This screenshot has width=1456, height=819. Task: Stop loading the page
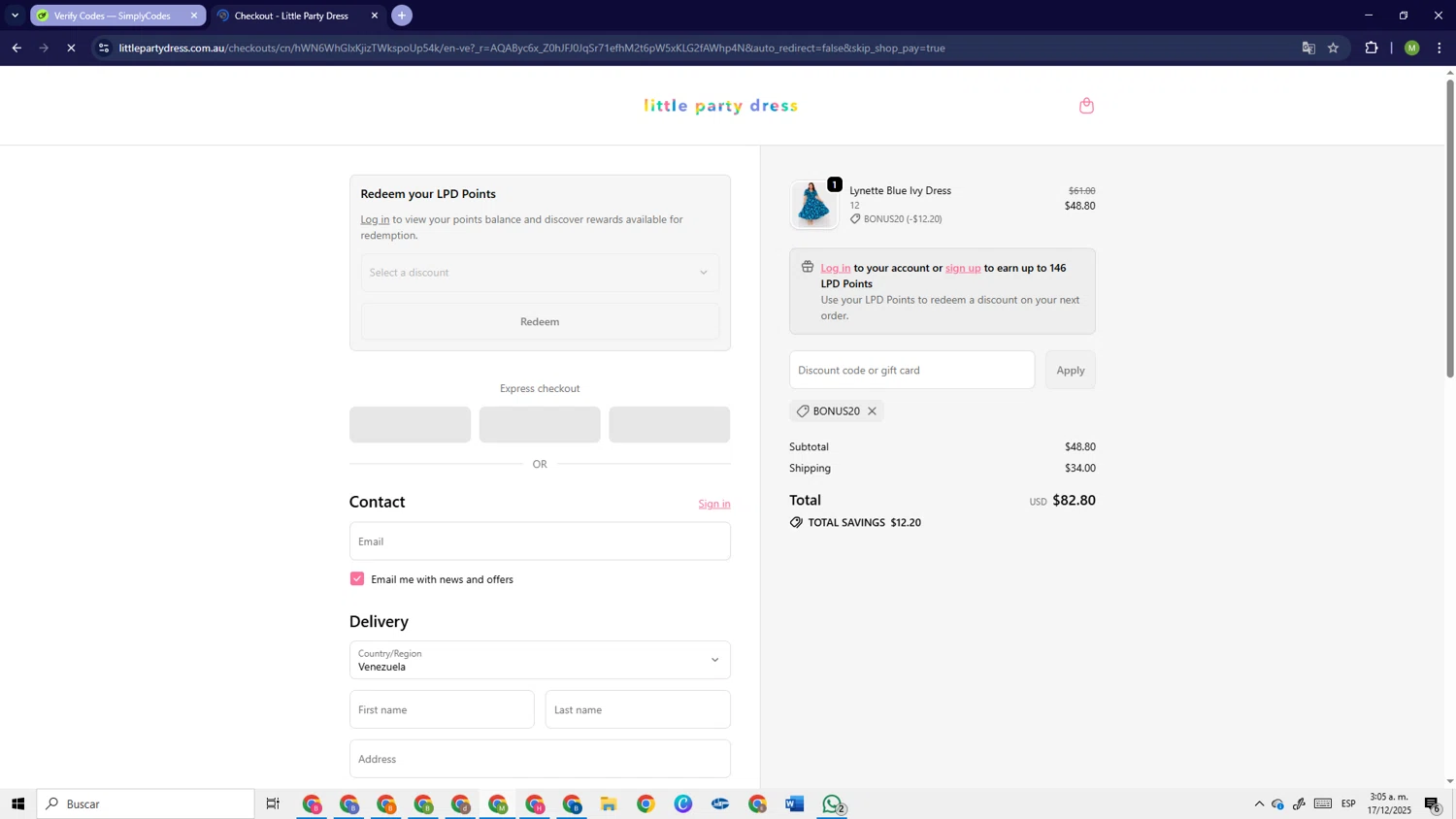[x=71, y=48]
